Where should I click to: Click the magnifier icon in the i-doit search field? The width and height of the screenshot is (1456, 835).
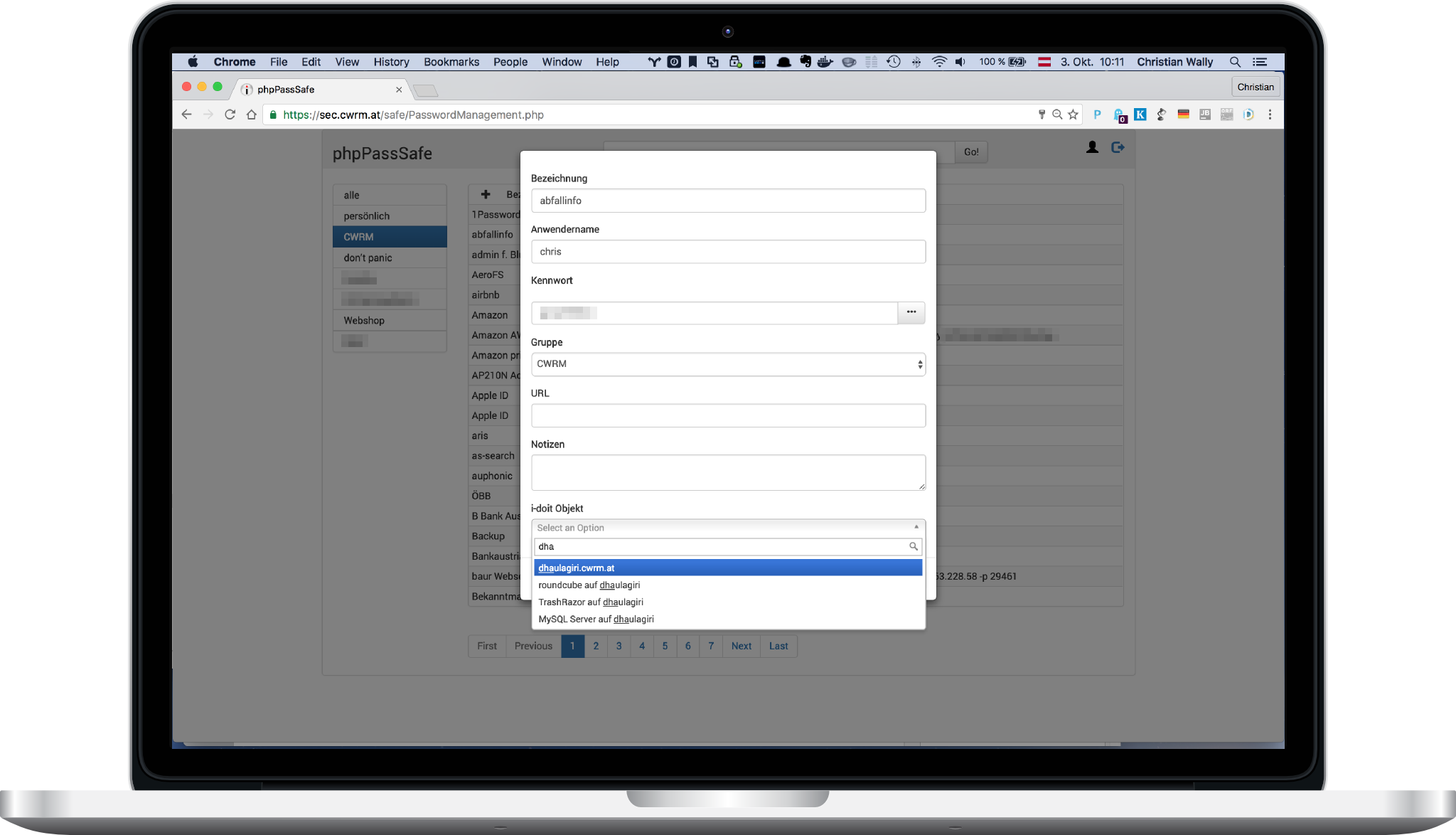click(913, 546)
